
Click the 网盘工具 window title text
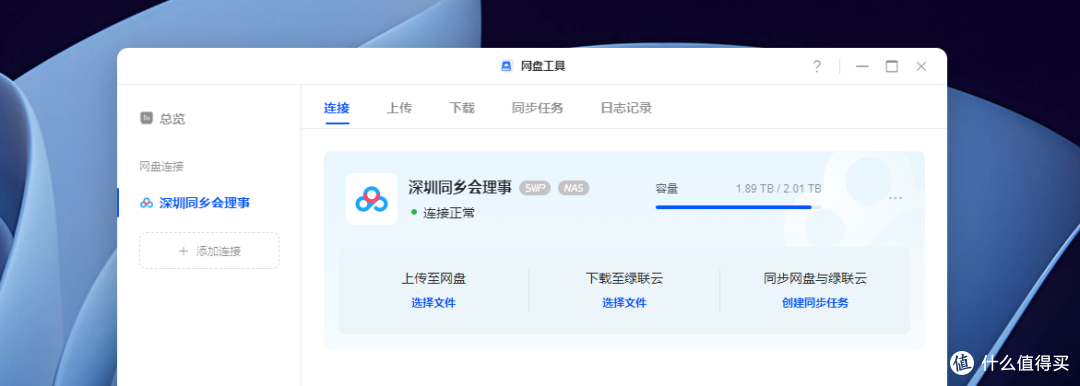coord(543,66)
